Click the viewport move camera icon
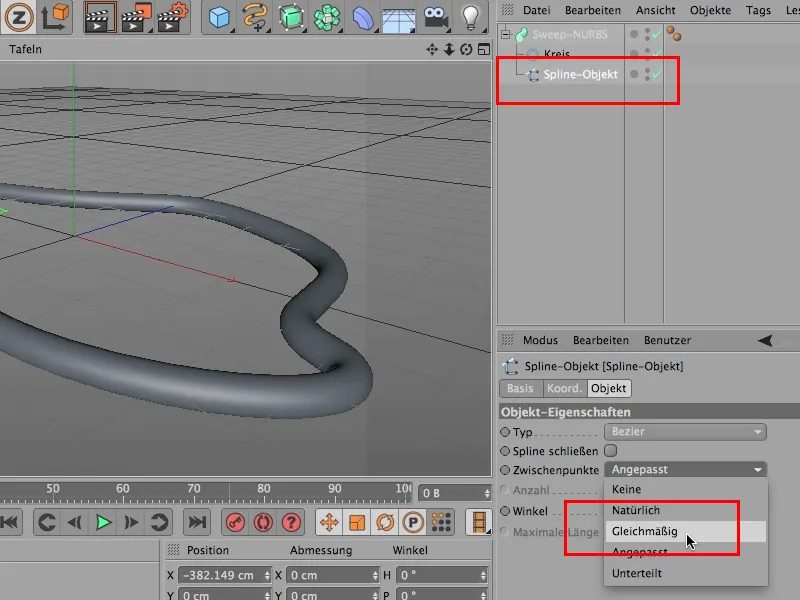 tap(432, 49)
